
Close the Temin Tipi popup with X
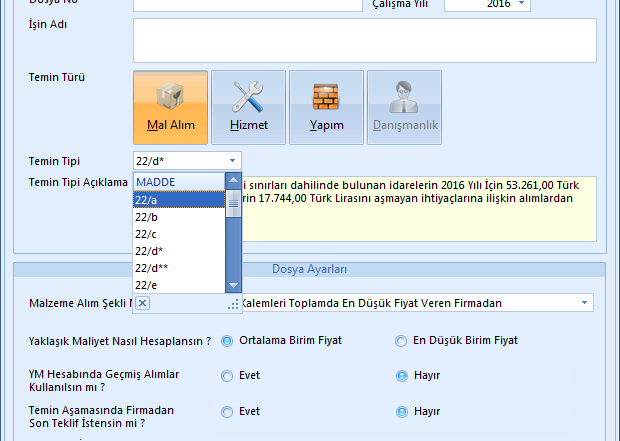142,303
